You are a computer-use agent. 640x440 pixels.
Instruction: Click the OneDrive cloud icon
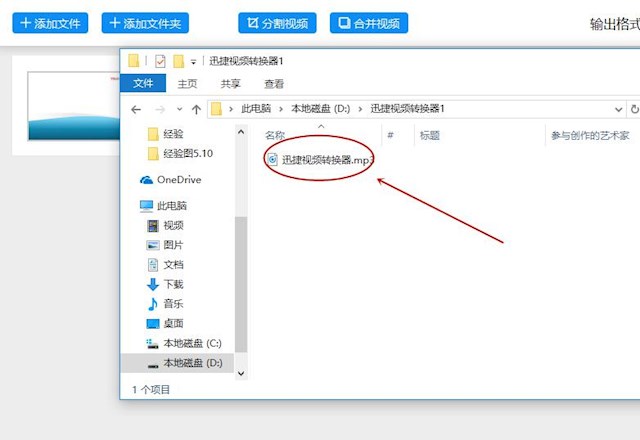146,180
